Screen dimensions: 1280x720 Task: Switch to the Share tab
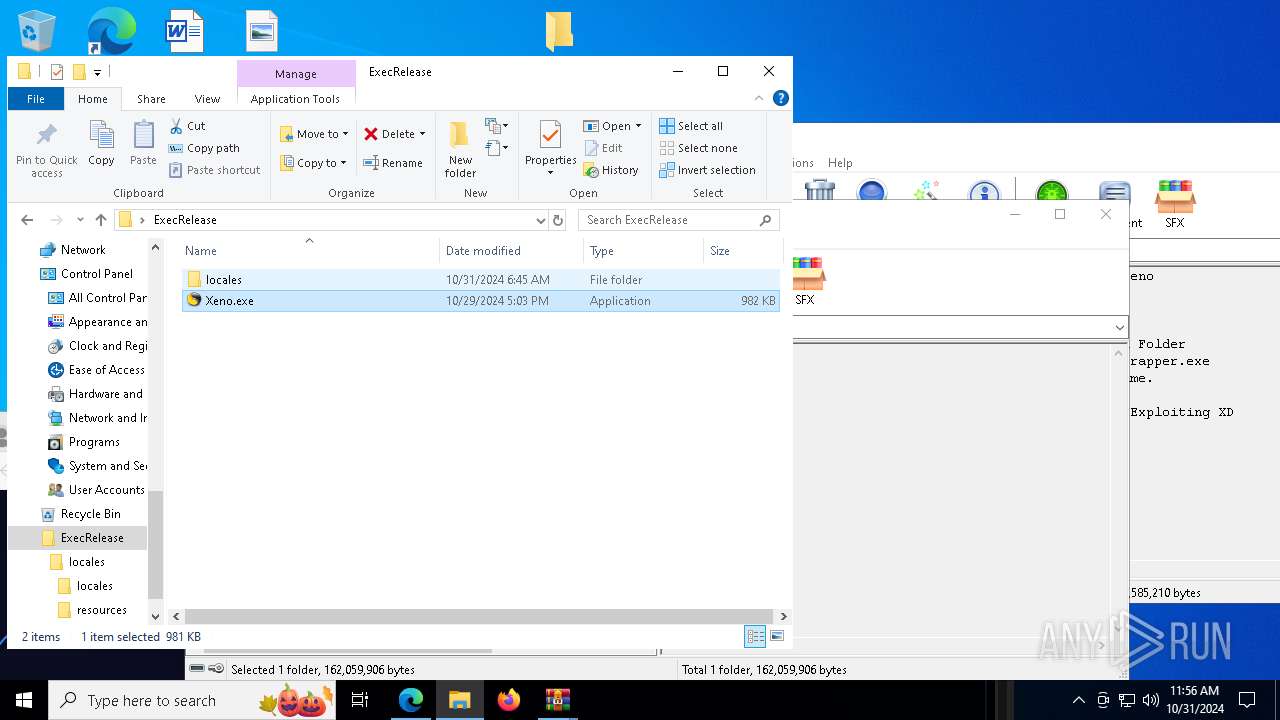click(151, 99)
